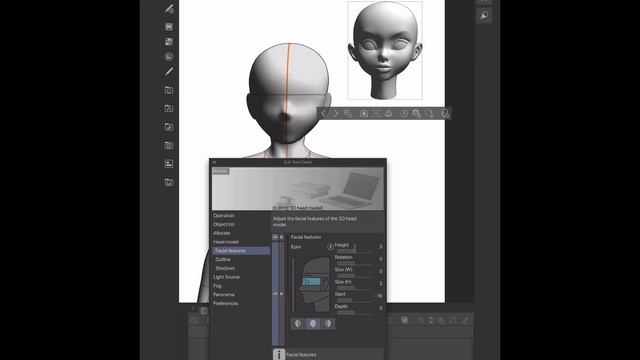Viewport: 640px width, 360px height.
Task: Click the Save-as duplicate floppy icon
Action: pos(169,42)
